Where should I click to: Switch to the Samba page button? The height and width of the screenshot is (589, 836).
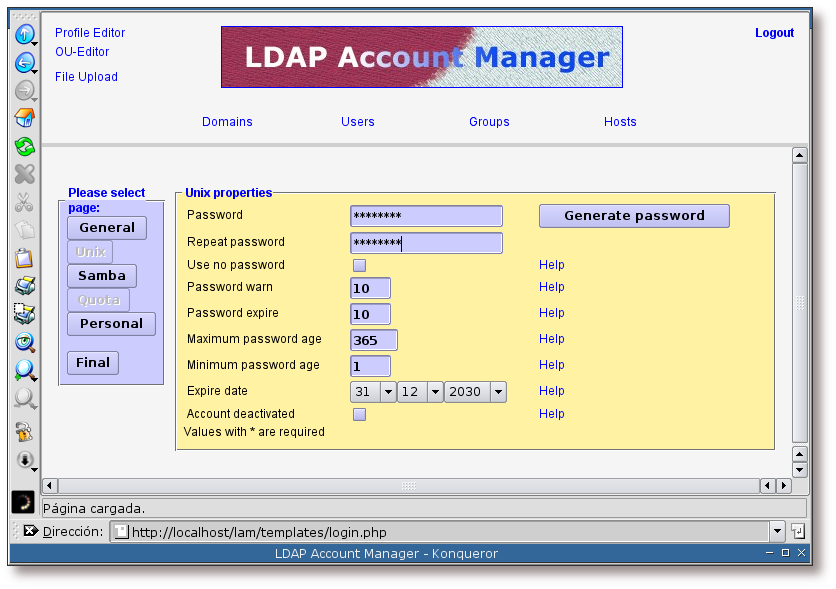coord(102,276)
